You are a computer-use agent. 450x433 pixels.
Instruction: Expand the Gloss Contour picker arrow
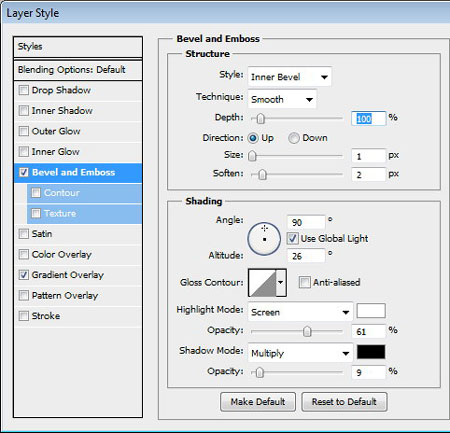[281, 283]
